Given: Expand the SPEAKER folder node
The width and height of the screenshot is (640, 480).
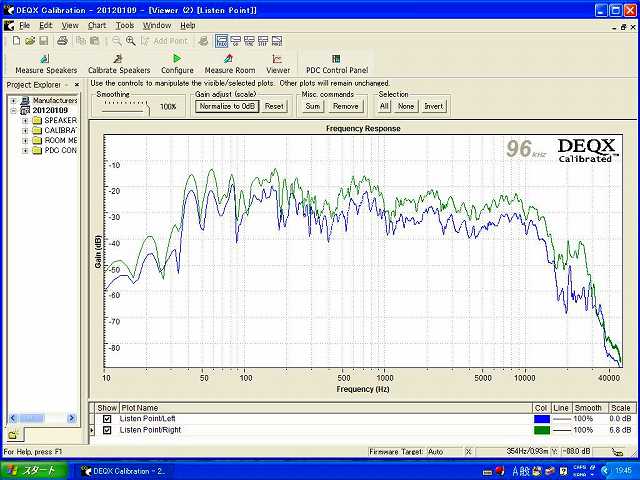Looking at the screenshot, I should 25,120.
